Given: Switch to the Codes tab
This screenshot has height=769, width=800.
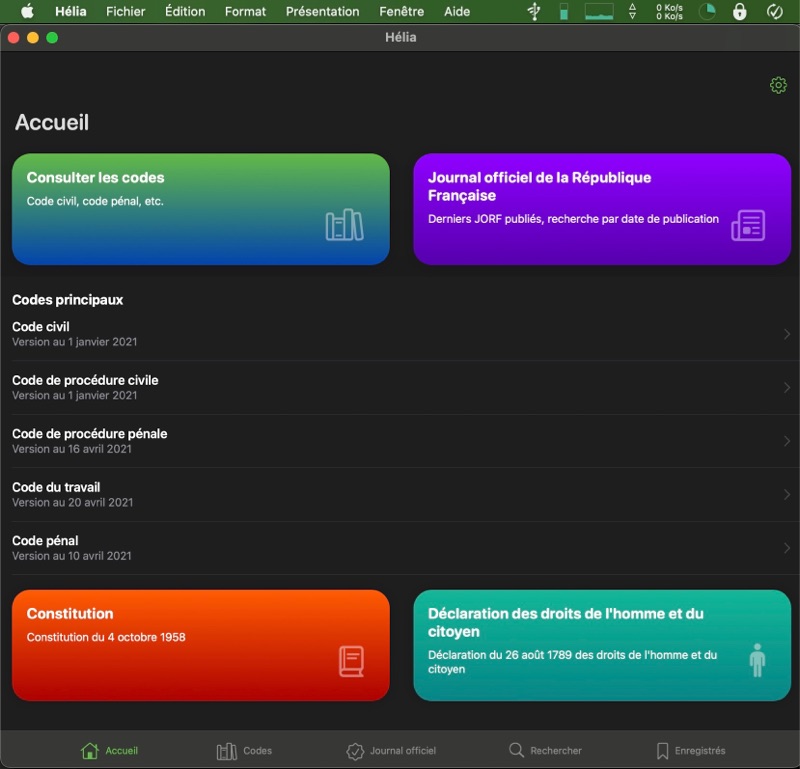Looking at the screenshot, I should pyautogui.click(x=244, y=750).
